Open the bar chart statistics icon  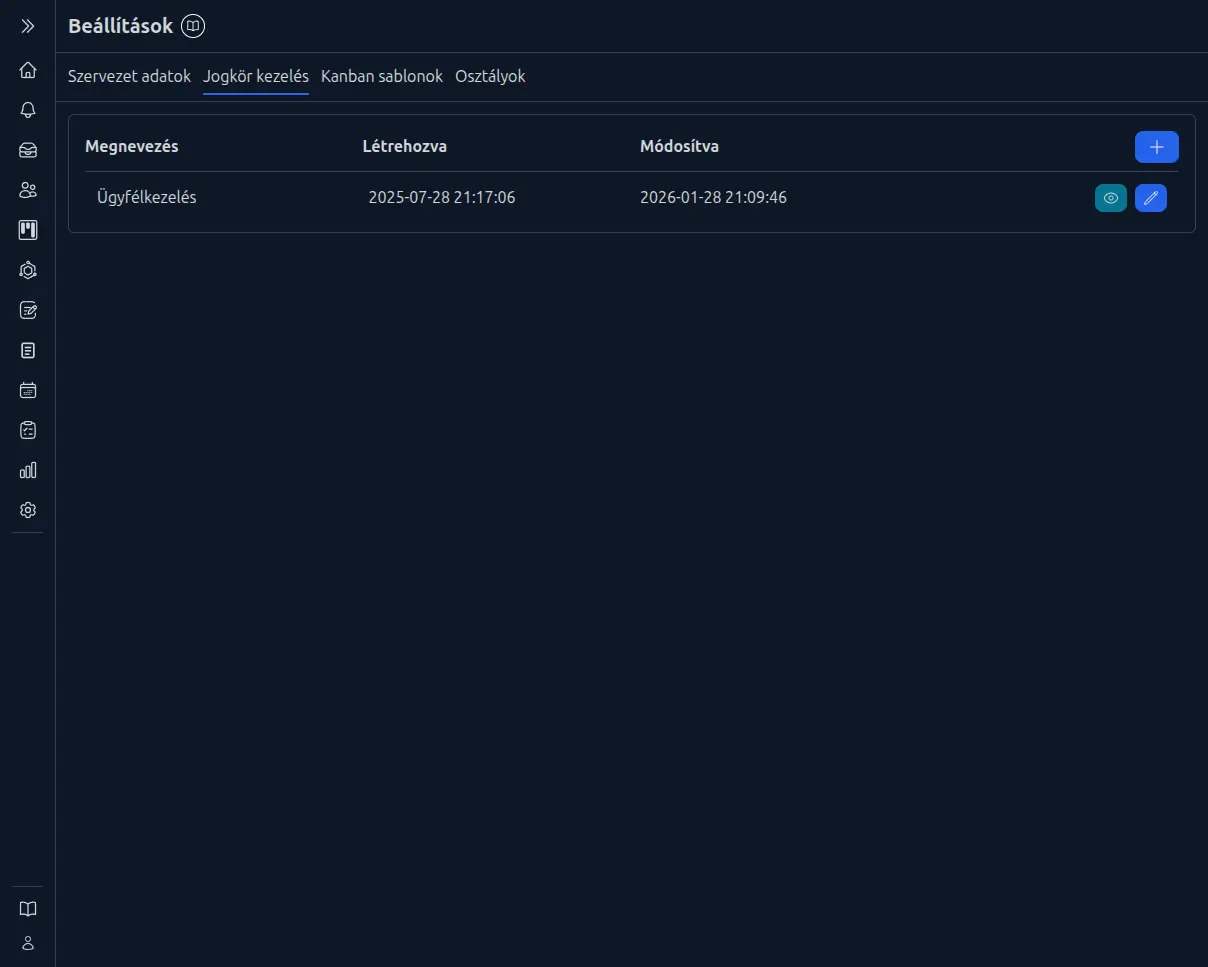click(28, 470)
